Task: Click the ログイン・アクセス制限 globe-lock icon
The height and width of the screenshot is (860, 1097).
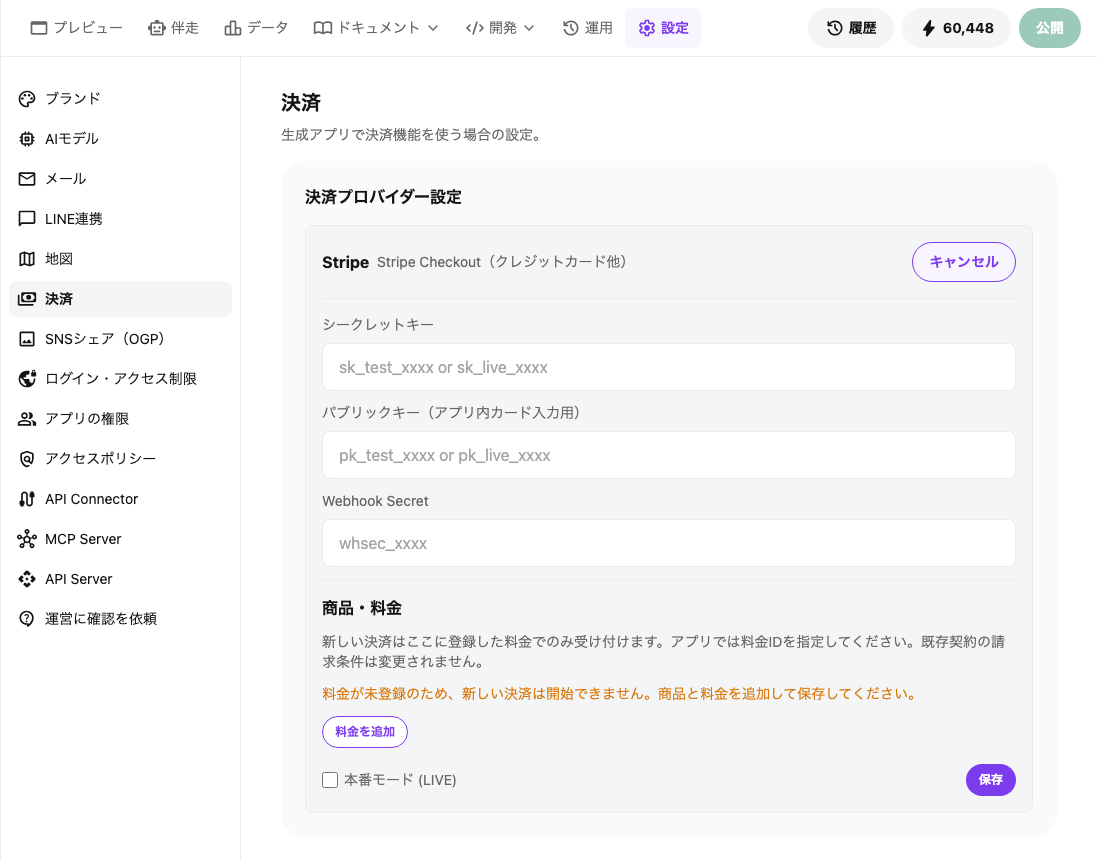Action: pyautogui.click(x=27, y=379)
